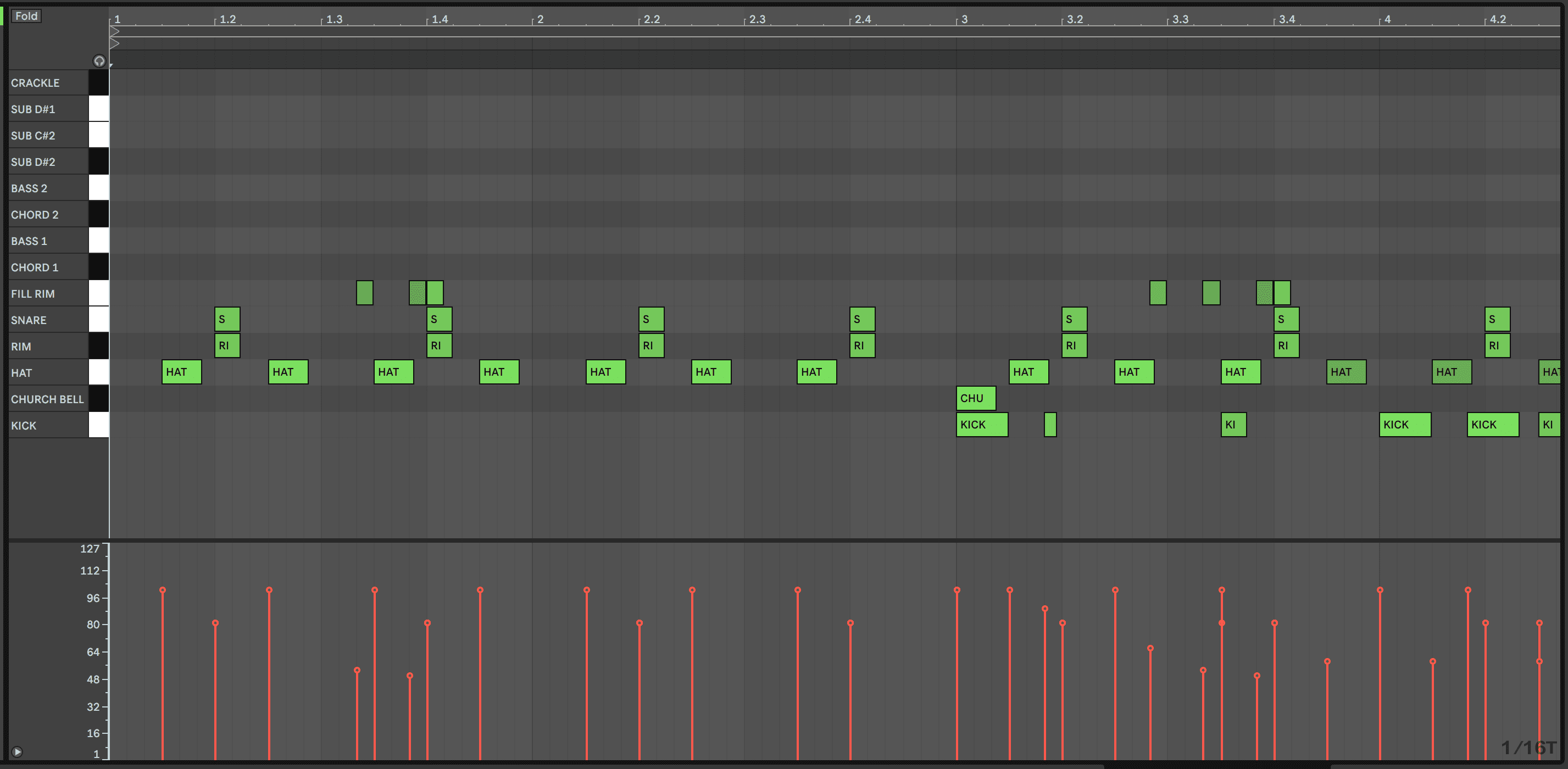The height and width of the screenshot is (769, 1568).
Task: Toggle the headphone MIDI note preview icon
Action: click(98, 61)
